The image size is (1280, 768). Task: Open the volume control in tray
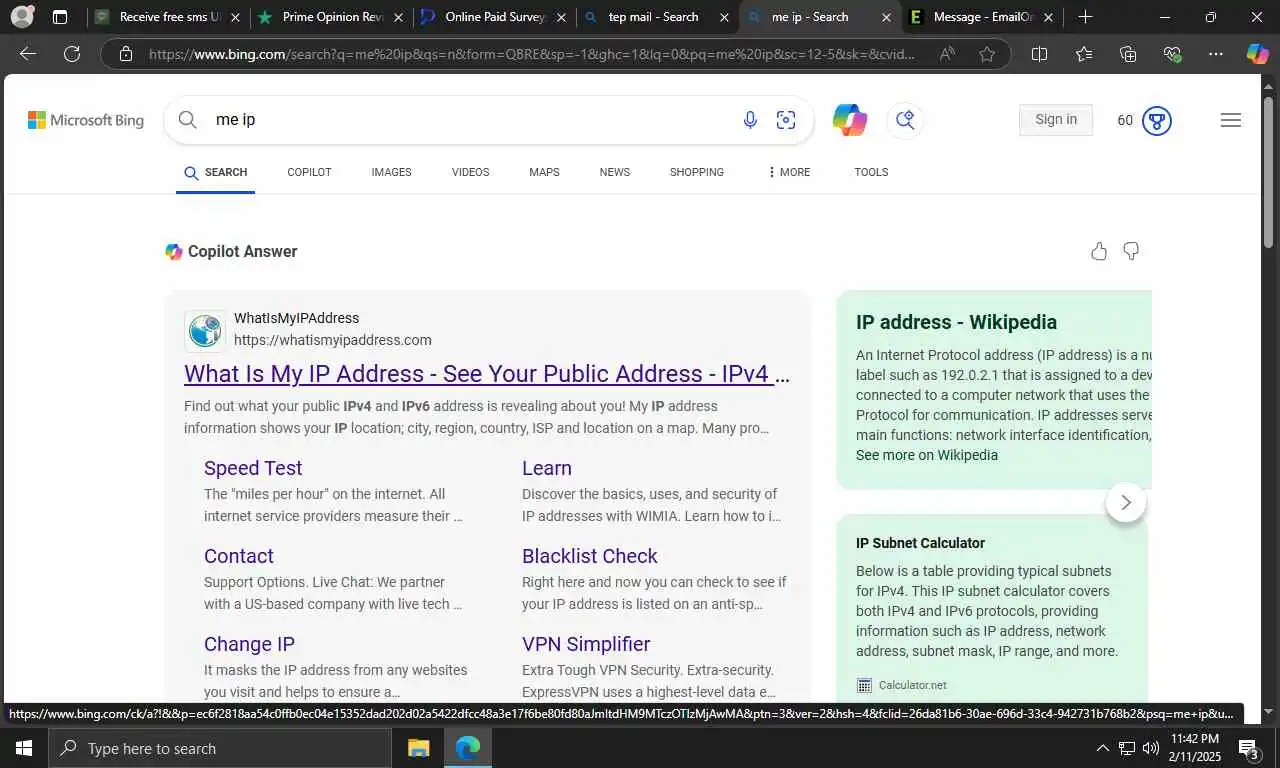point(1151,748)
